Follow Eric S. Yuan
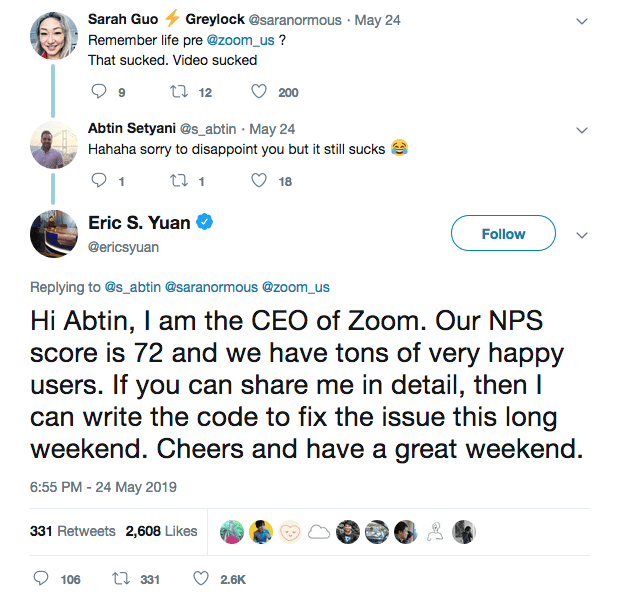 point(503,234)
